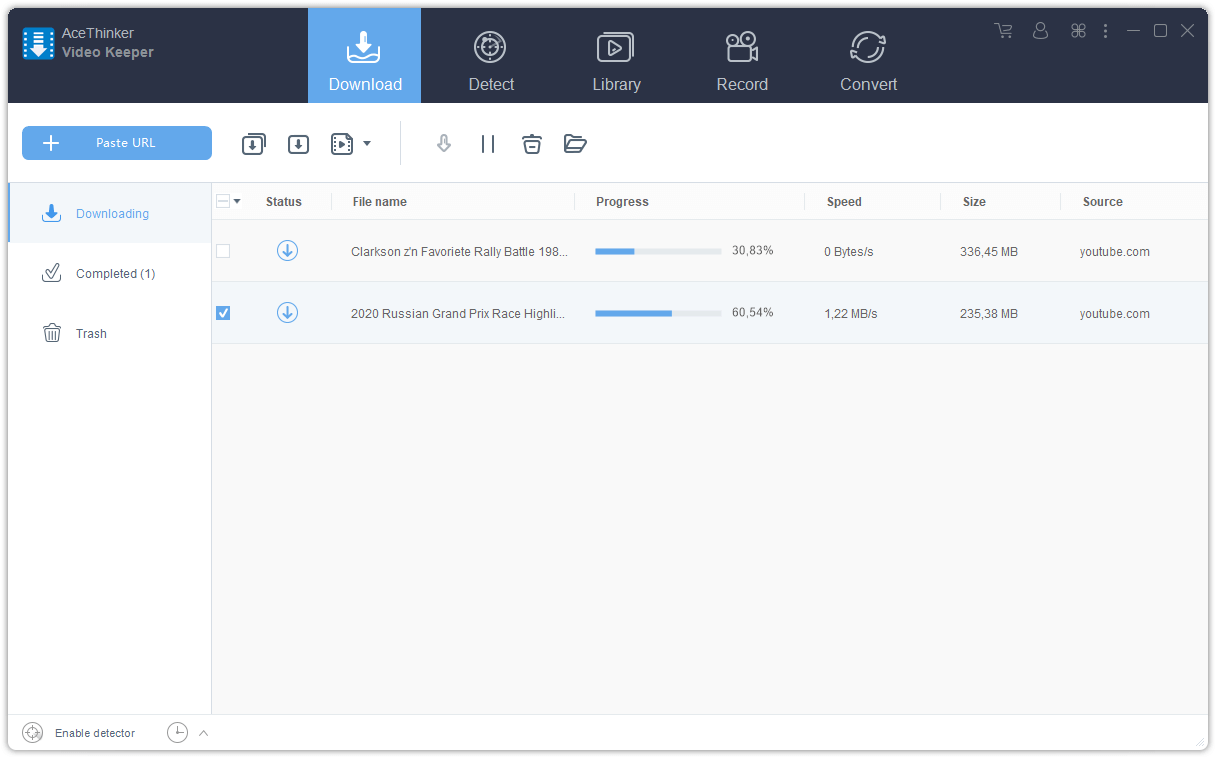Click the batch download multiple URLs icon
Screen dimensions: 1216x758
(254, 144)
